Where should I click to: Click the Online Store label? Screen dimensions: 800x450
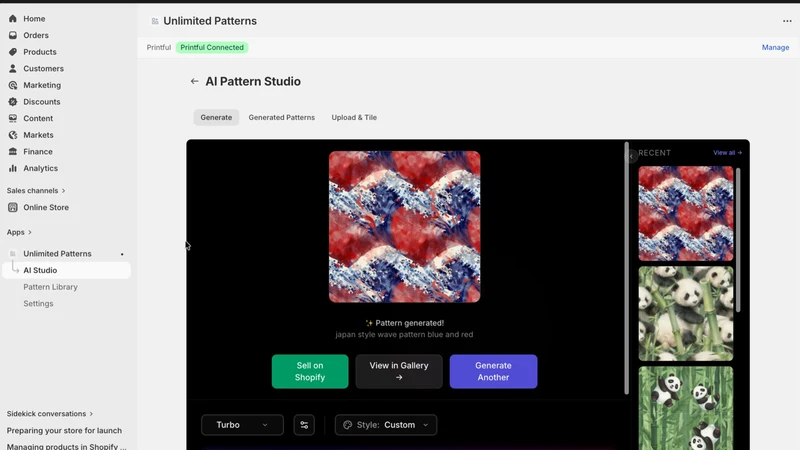point(46,208)
